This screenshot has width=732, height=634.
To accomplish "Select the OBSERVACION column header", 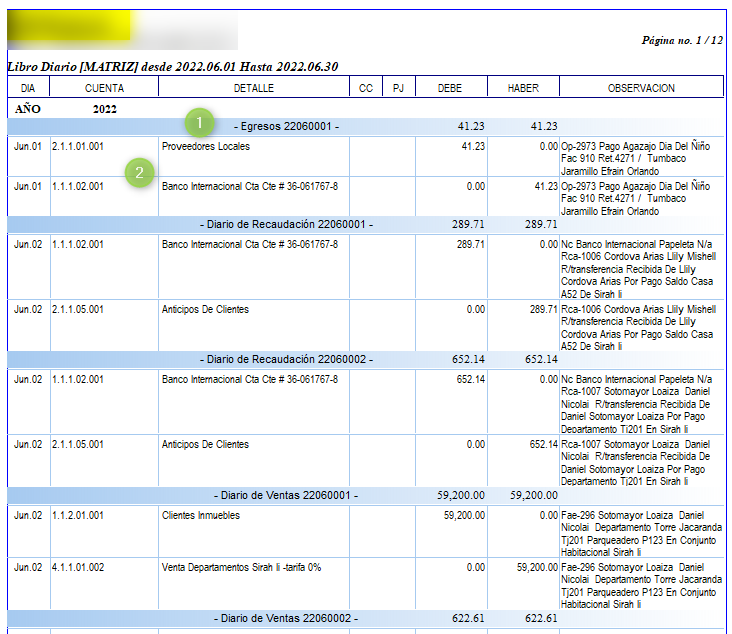I will pos(641,88).
